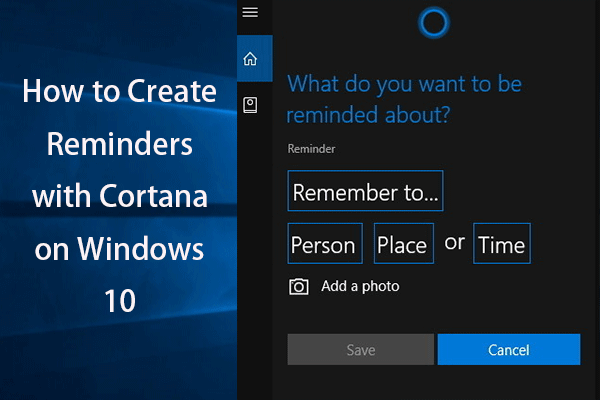Image resolution: width=600 pixels, height=400 pixels.
Task: Click the Cortana circle logo
Action: (434, 23)
